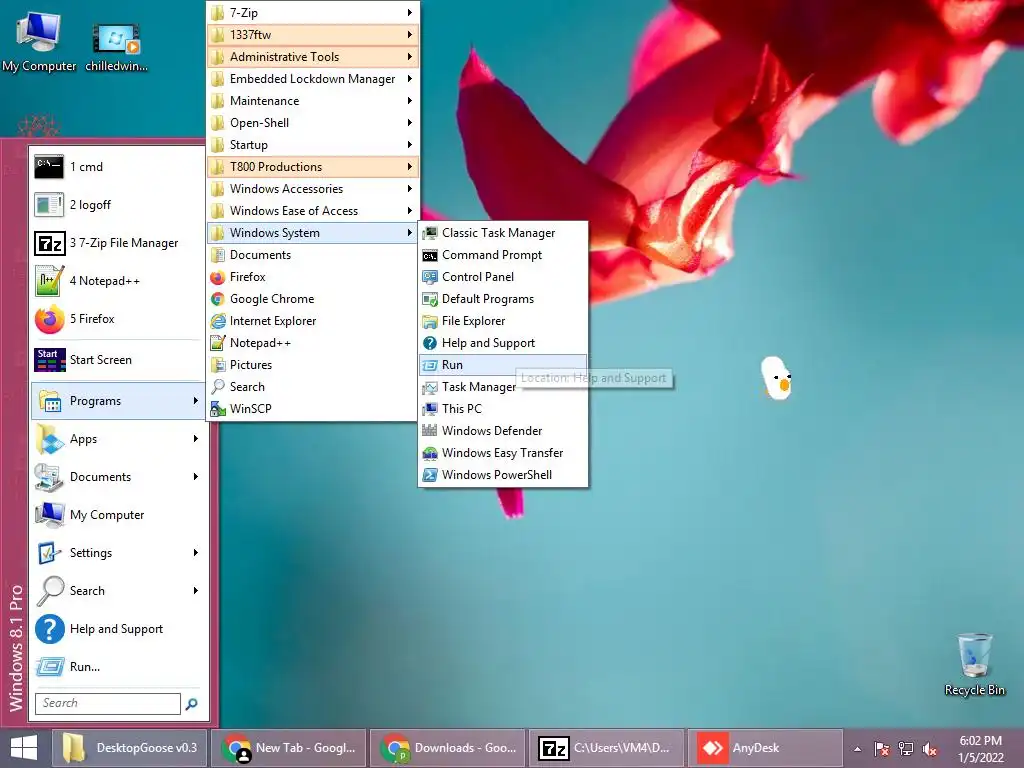This screenshot has width=1024, height=768.
Task: Select Windows System menu item
Action: click(x=313, y=232)
